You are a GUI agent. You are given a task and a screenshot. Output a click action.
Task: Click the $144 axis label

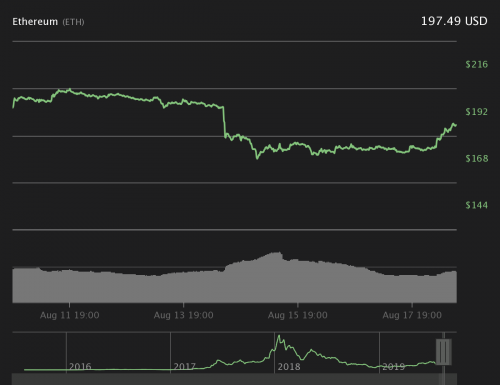(477, 205)
